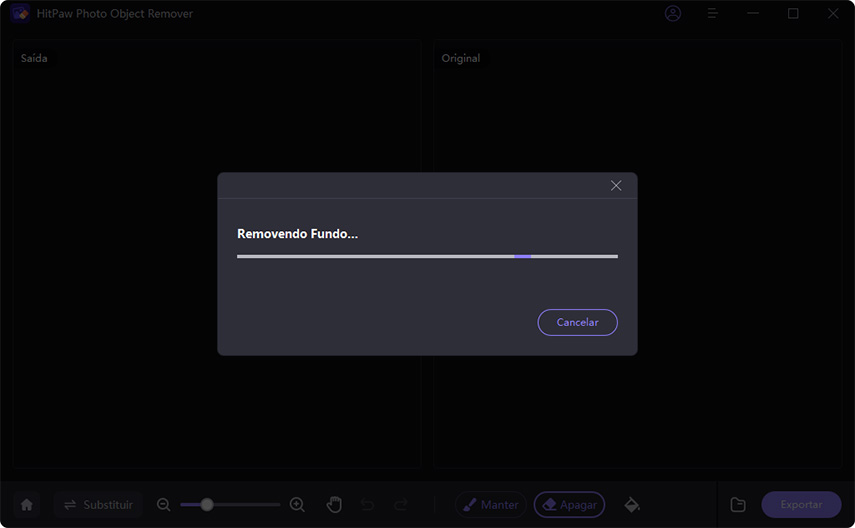Open the paint bucket background fill tool
The width and height of the screenshot is (855, 528).
coord(632,505)
